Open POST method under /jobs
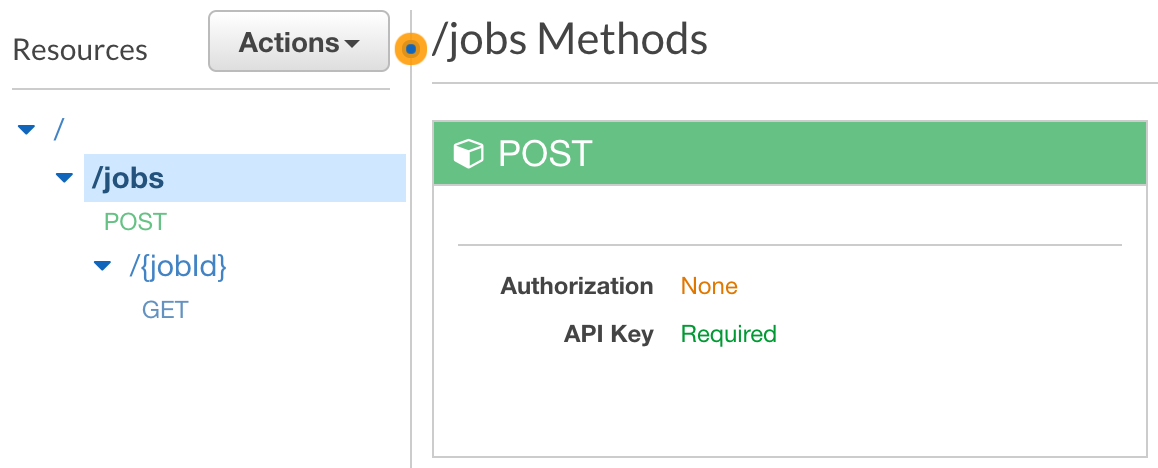This screenshot has height=468, width=1158. (x=135, y=222)
